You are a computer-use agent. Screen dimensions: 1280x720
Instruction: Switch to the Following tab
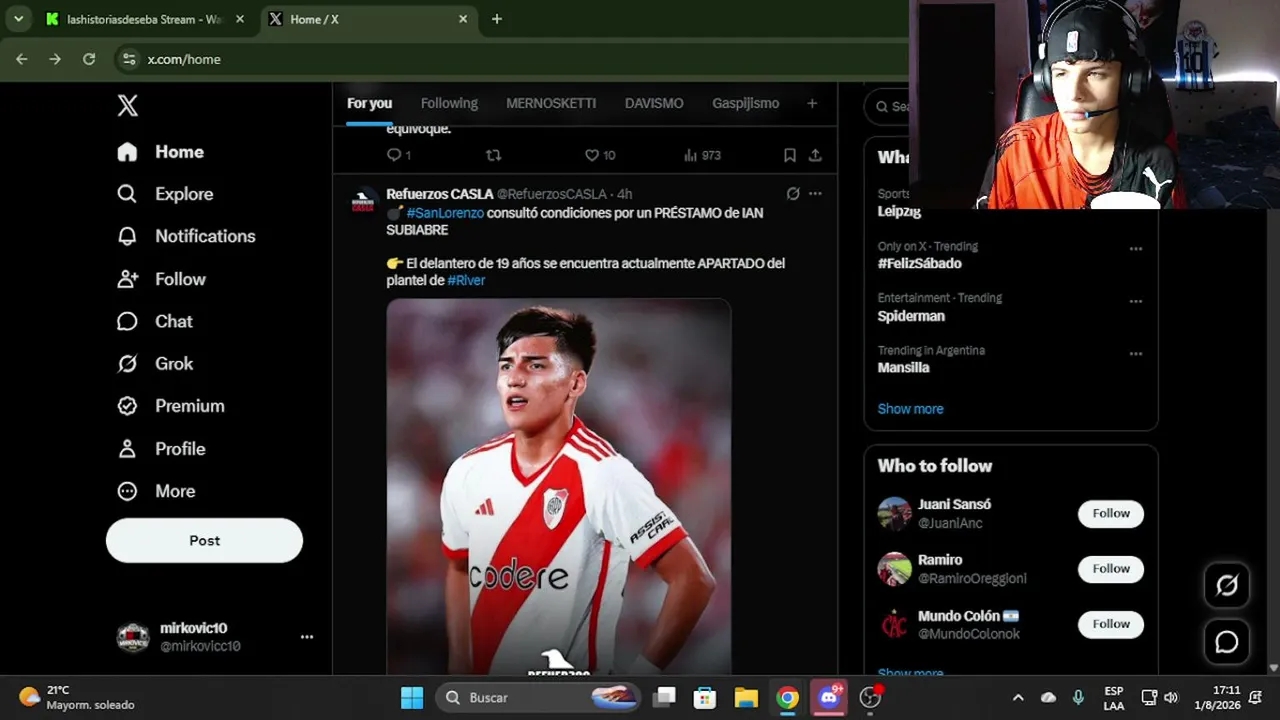(449, 103)
